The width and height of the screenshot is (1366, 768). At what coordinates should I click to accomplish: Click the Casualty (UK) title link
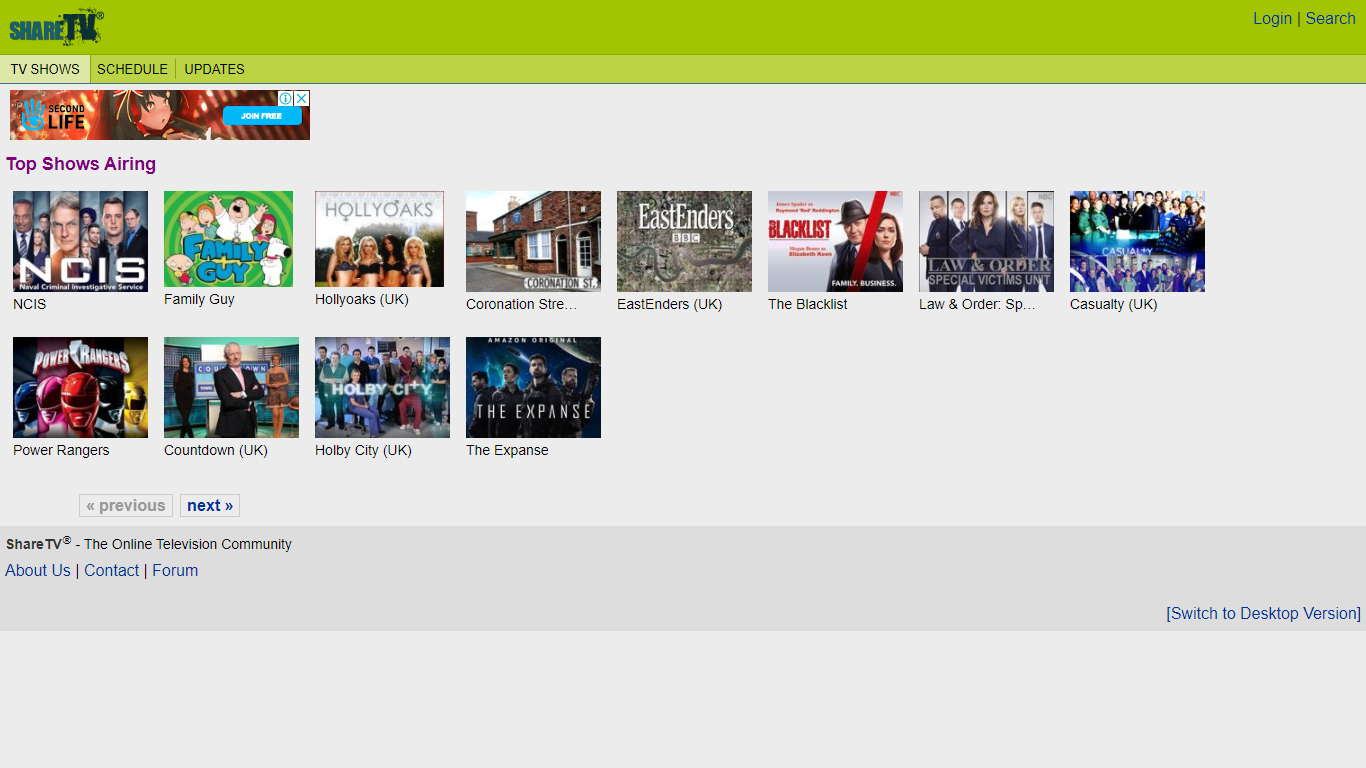pos(1113,304)
